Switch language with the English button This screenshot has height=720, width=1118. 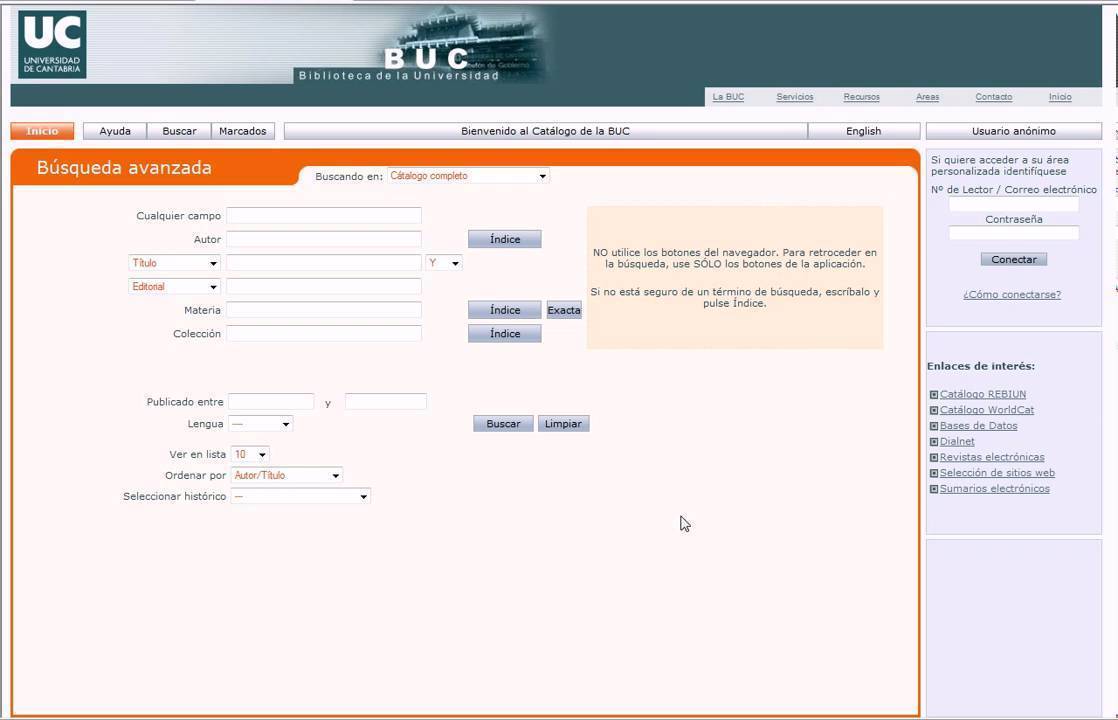(863, 131)
